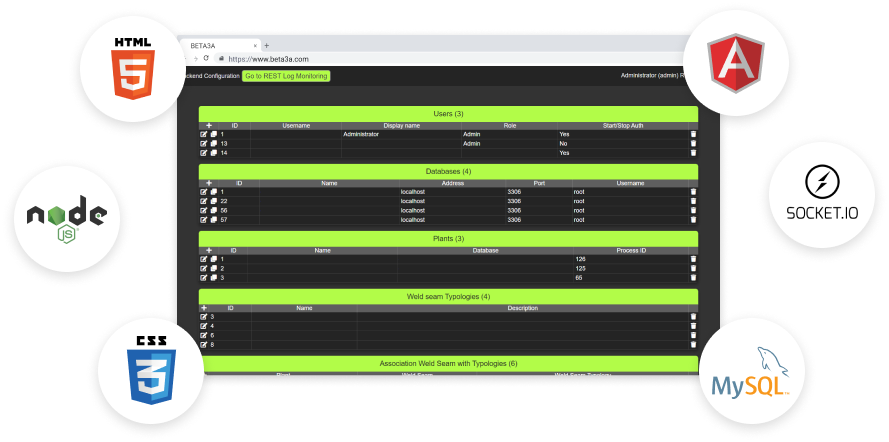Screen dimensions: 889x442
Task: Edit the user with ID 13
Action: pos(204,143)
